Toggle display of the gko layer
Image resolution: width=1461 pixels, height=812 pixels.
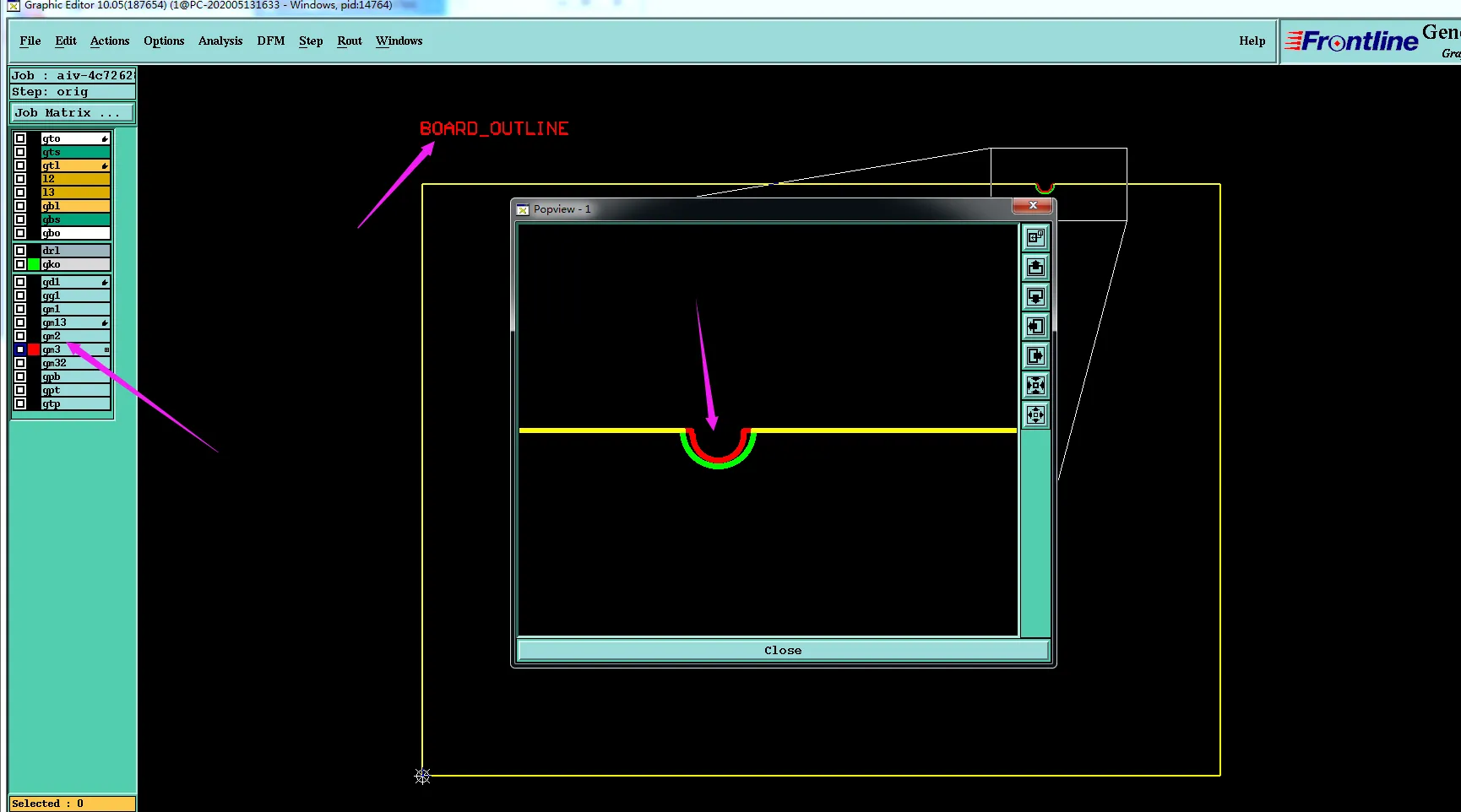(20, 264)
